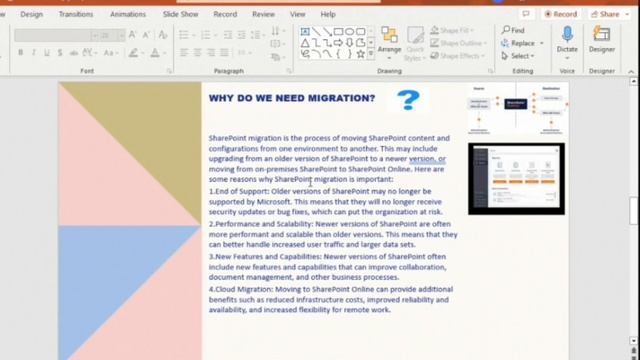Expand the full shapes gallery
This screenshot has height=360, width=640.
(x=371, y=53)
